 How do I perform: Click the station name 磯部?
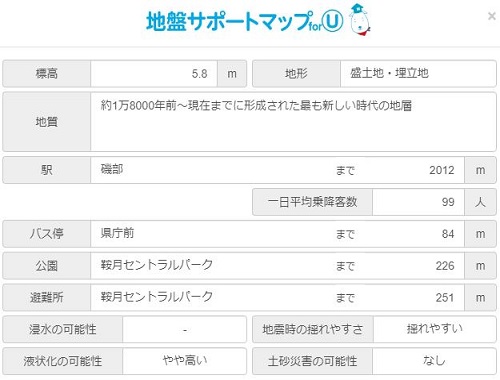tap(112, 169)
